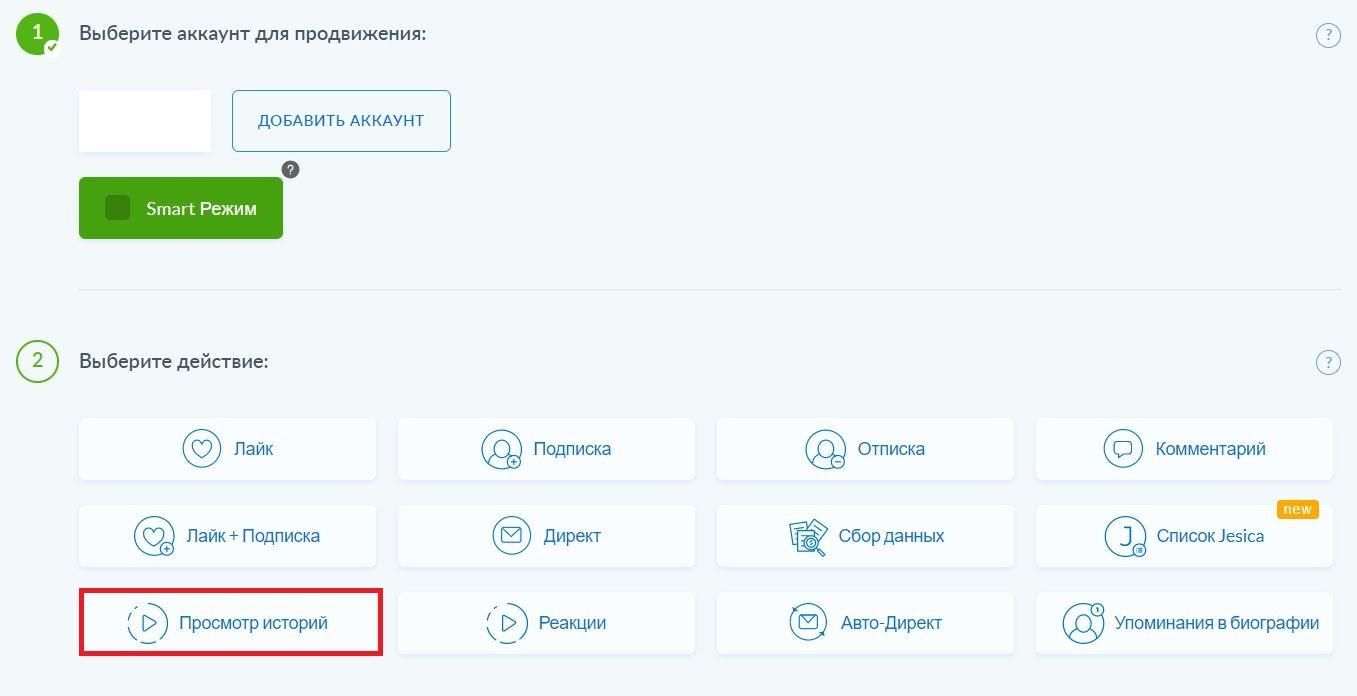Select the envelope icon on Директ

pyautogui.click(x=512, y=535)
